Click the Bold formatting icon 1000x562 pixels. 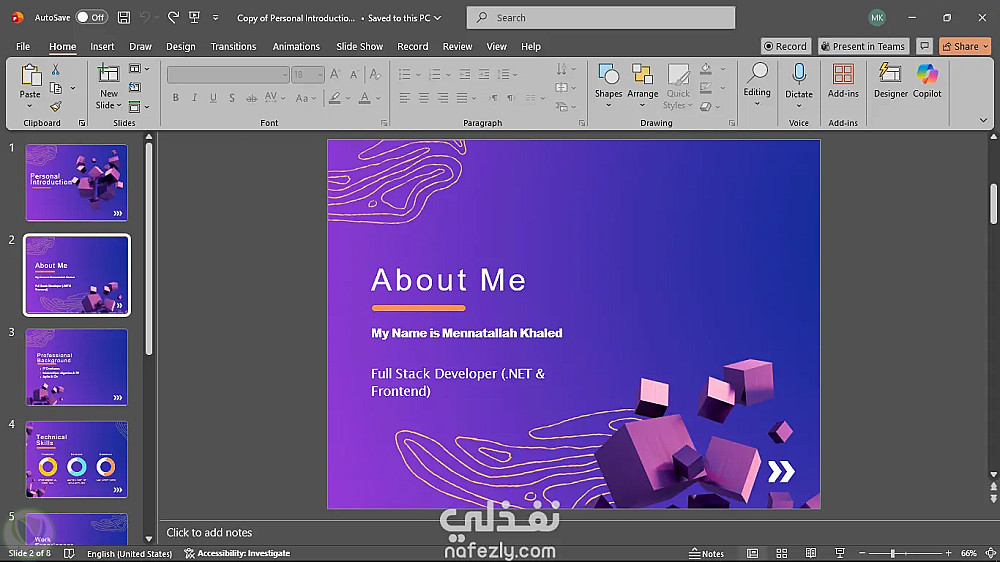[175, 98]
